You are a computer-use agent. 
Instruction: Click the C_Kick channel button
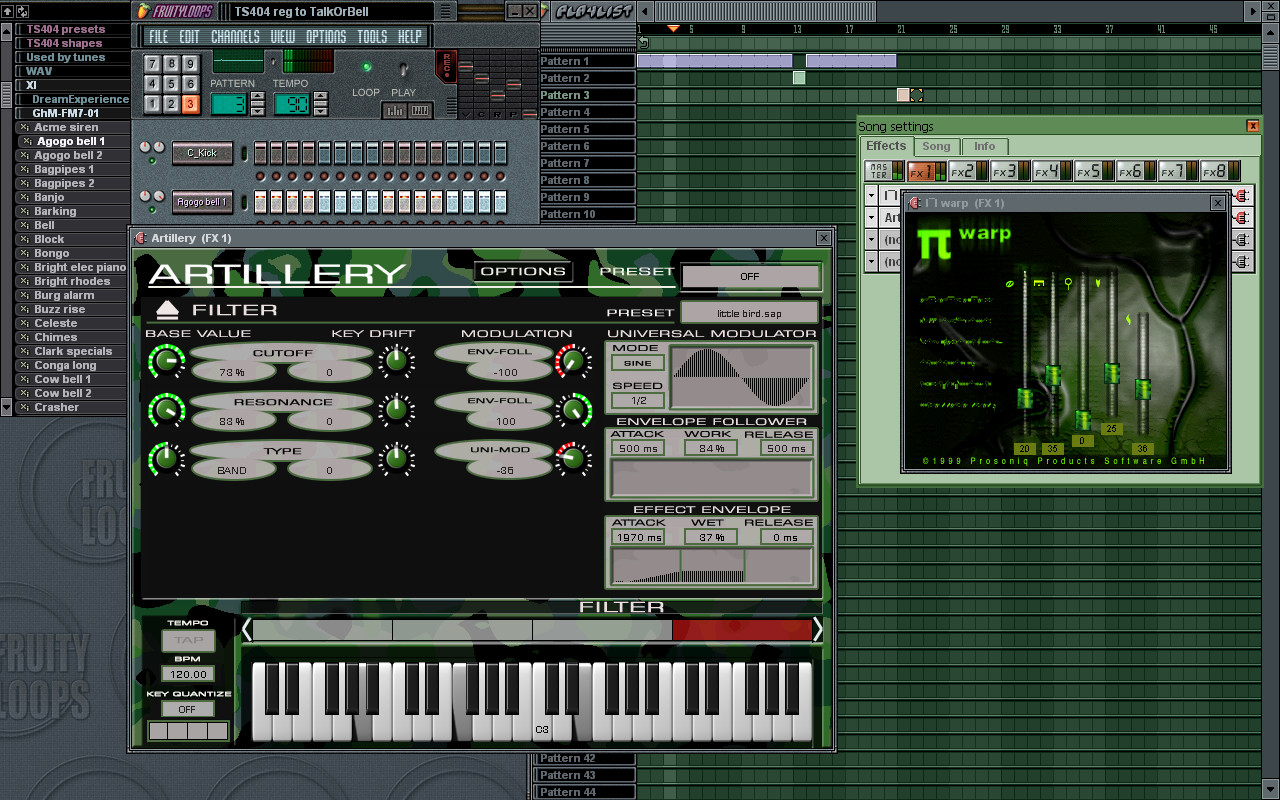click(202, 153)
